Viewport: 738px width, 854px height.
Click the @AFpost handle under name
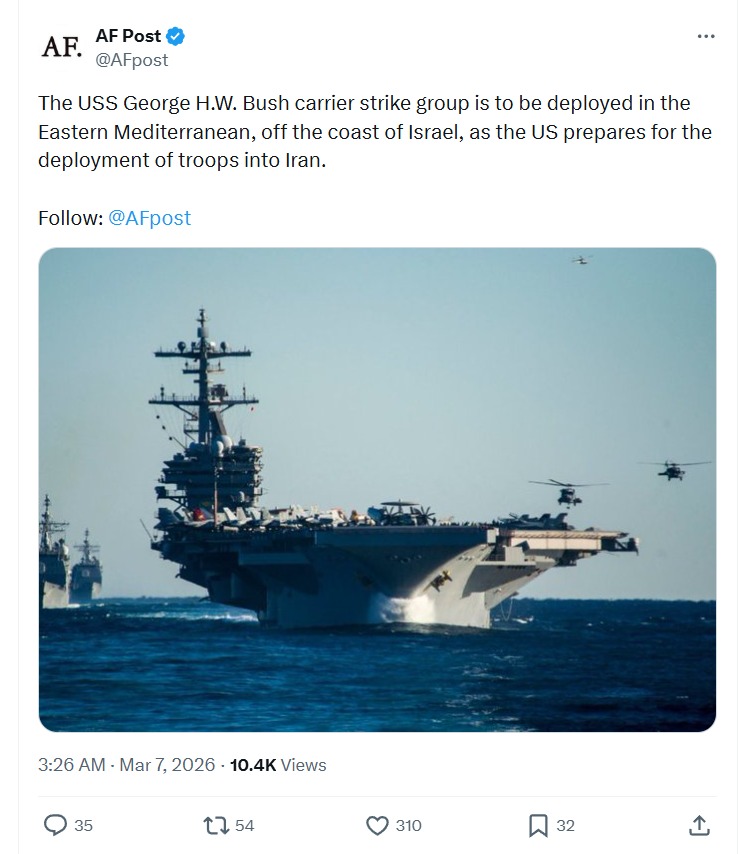[x=131, y=60]
